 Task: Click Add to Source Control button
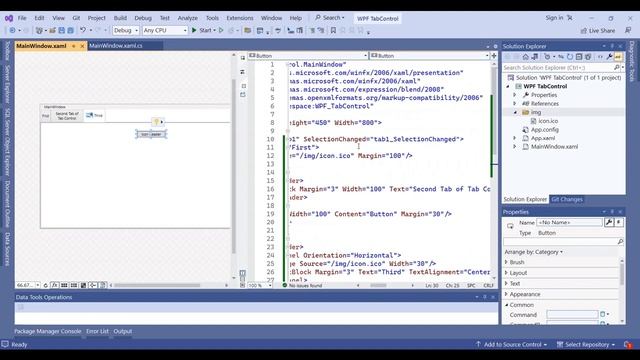pos(511,344)
